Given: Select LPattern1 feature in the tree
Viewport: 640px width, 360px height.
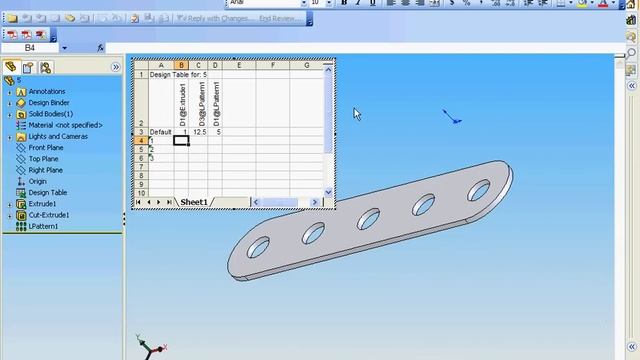Looking at the screenshot, I should [43, 226].
